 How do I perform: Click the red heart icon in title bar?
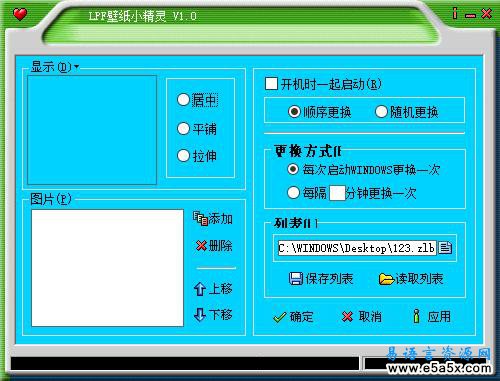coord(20,14)
